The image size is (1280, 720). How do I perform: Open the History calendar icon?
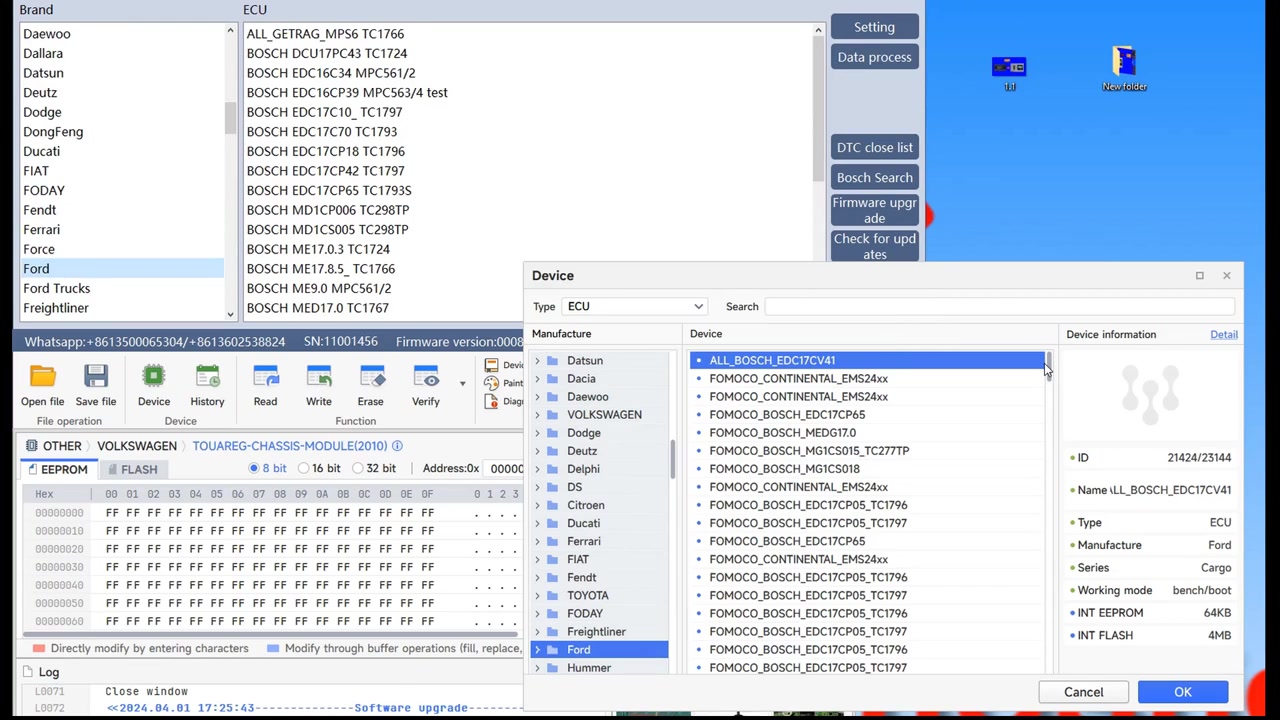207,377
